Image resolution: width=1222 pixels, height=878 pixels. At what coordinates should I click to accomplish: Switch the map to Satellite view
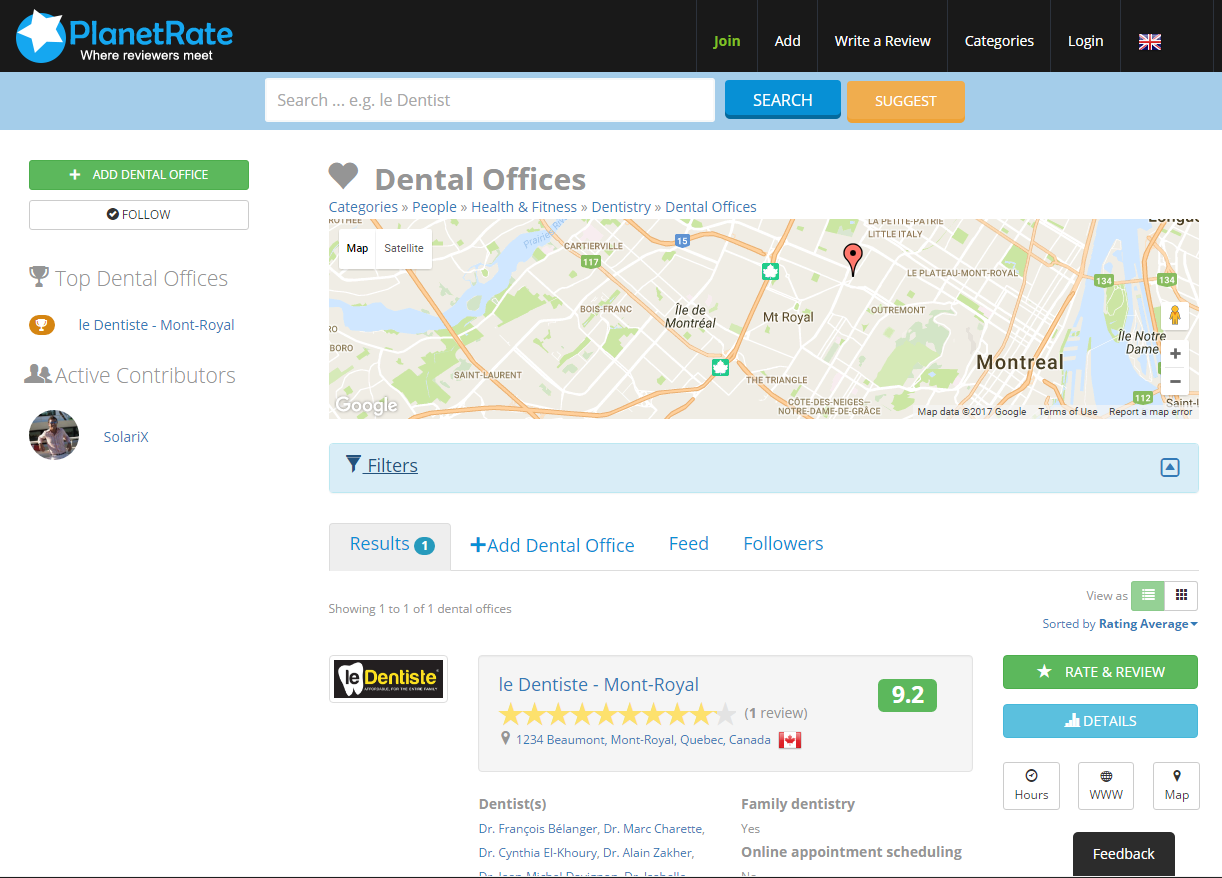click(x=404, y=248)
